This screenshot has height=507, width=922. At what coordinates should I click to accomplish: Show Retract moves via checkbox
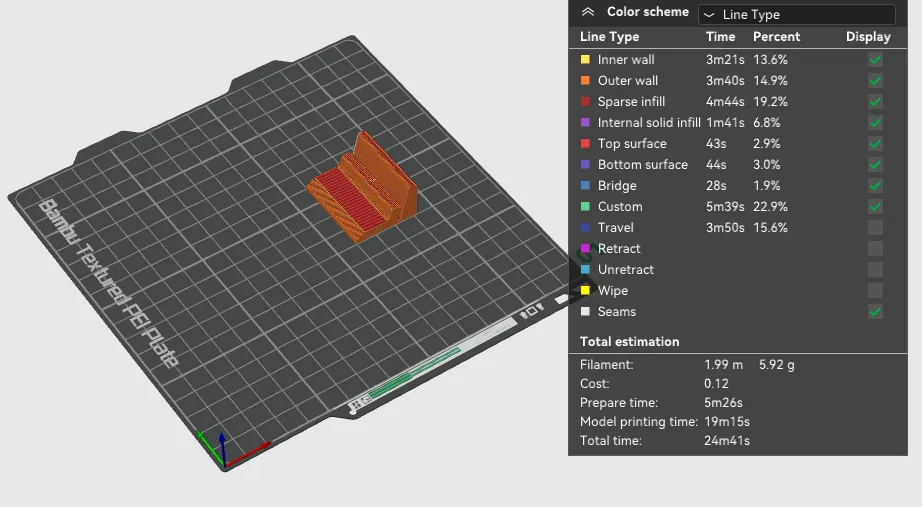click(875, 249)
